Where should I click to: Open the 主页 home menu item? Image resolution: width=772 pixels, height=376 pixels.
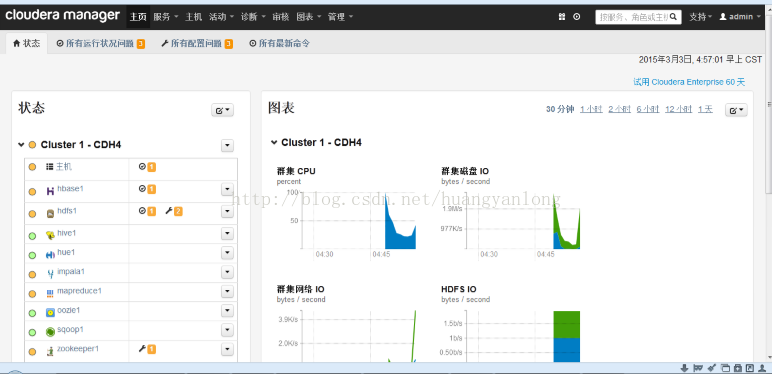click(138, 17)
